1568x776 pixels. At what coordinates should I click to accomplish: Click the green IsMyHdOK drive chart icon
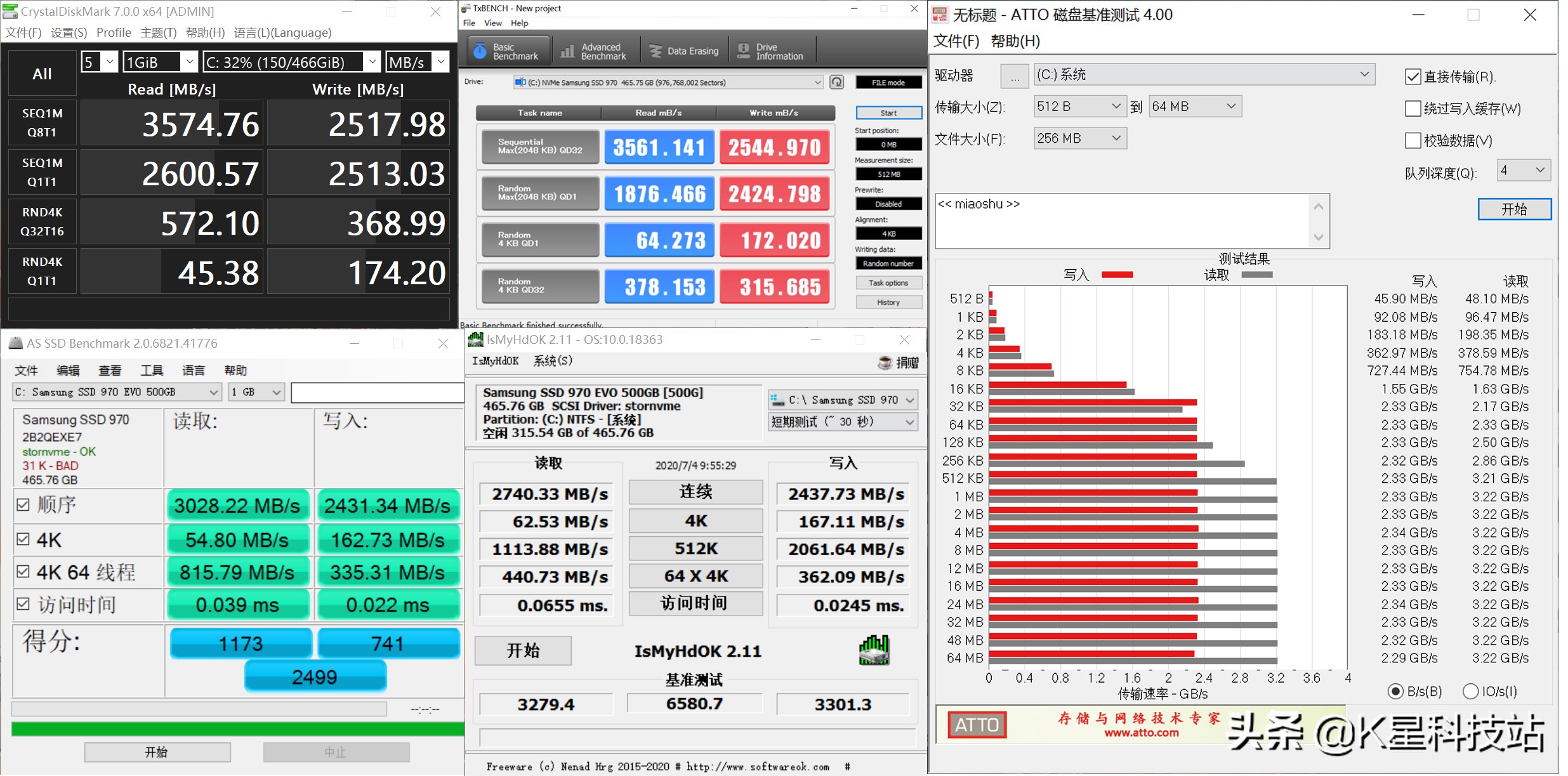(x=874, y=650)
